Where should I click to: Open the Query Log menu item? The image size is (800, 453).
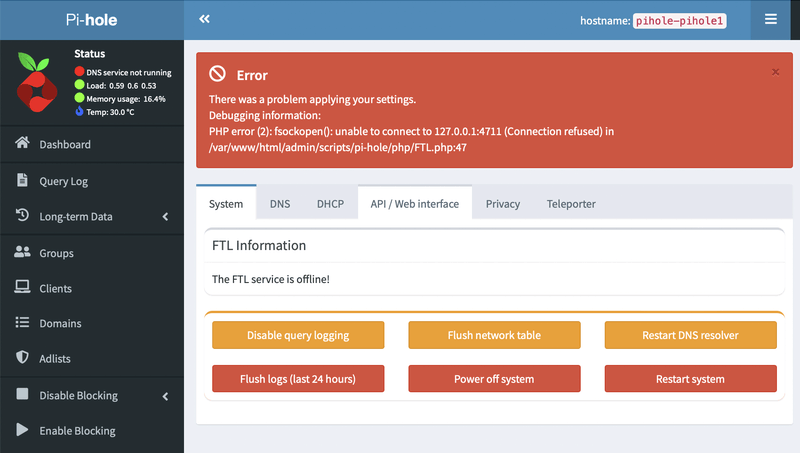(92, 181)
